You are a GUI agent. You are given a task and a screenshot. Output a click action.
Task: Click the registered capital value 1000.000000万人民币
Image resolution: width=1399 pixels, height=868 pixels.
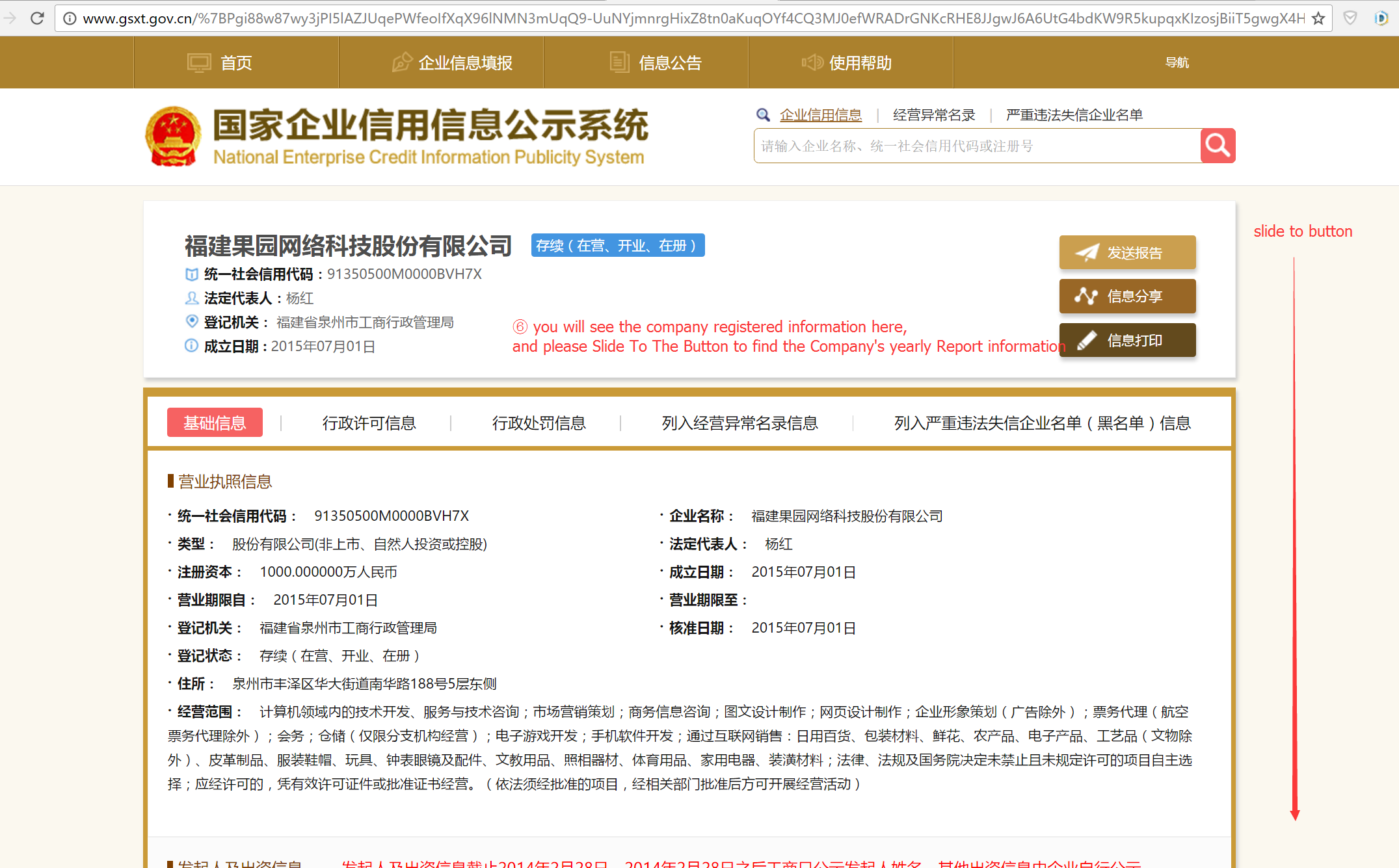[328, 572]
